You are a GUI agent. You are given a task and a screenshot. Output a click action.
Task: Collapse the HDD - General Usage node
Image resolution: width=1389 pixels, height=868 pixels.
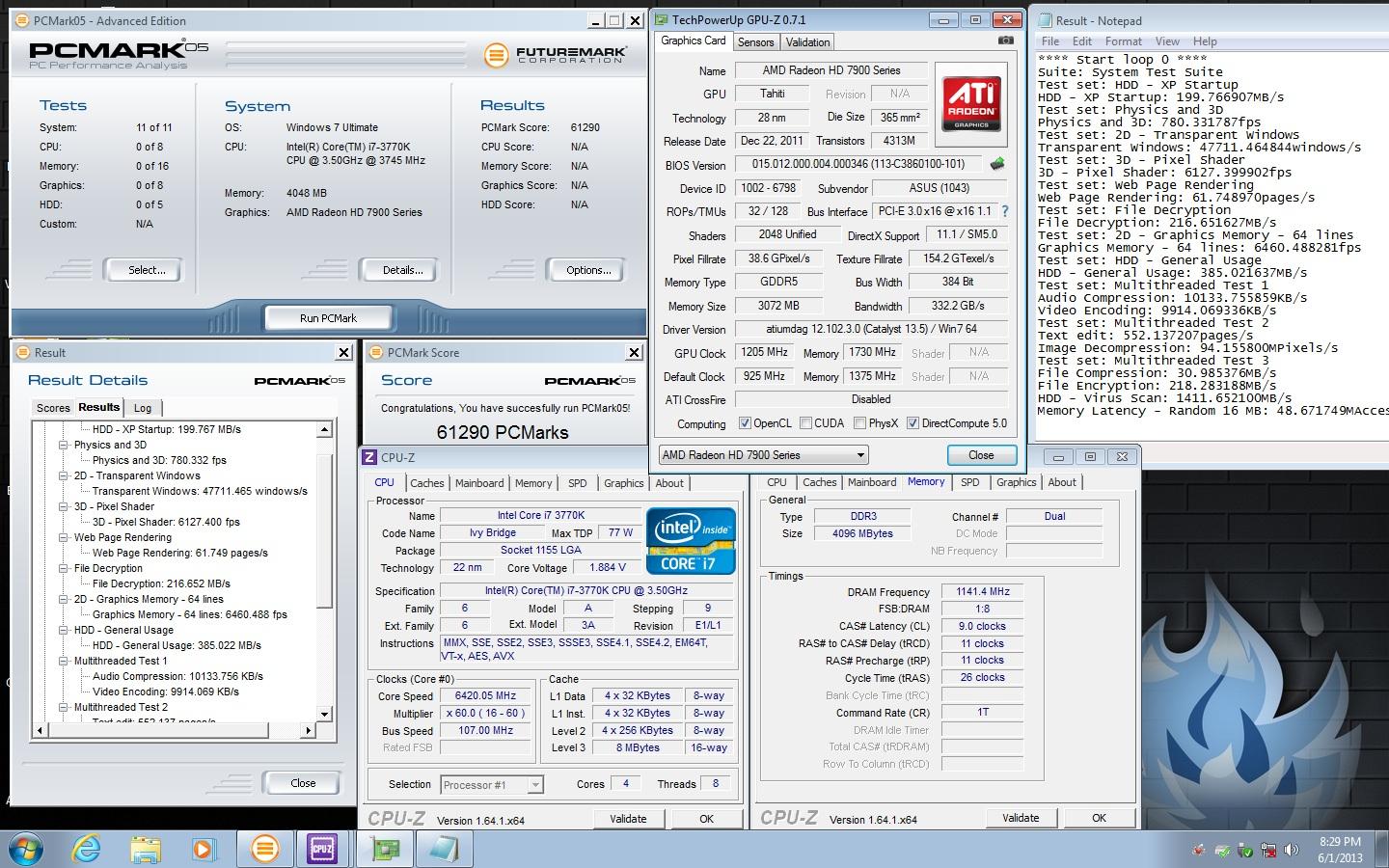pyautogui.click(x=64, y=631)
